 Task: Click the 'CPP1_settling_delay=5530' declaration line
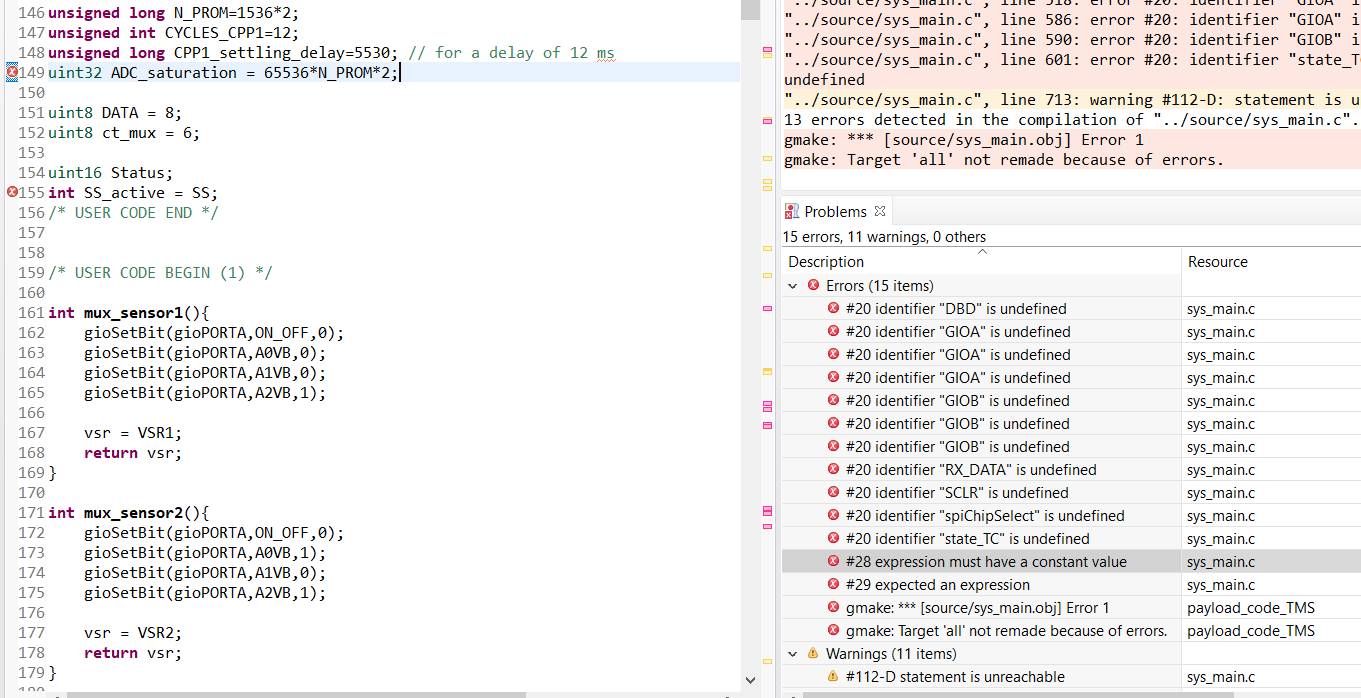coord(223,52)
